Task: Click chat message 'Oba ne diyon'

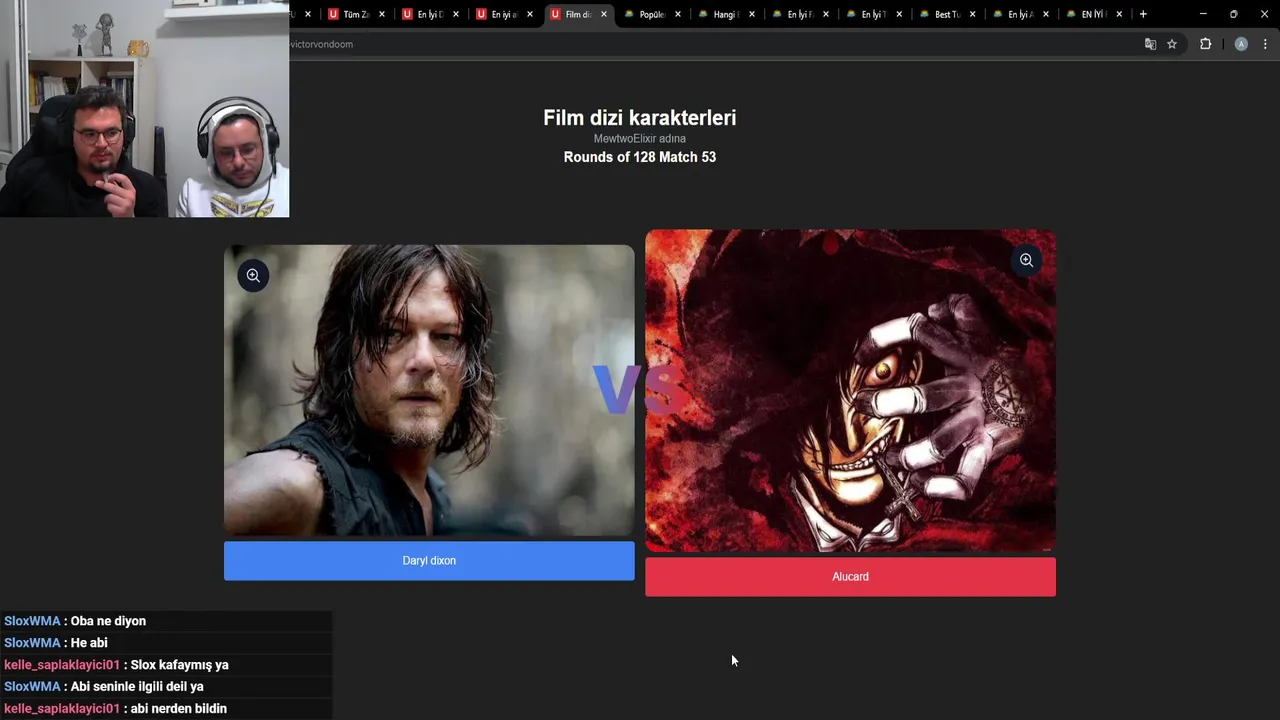Action: [x=108, y=621]
